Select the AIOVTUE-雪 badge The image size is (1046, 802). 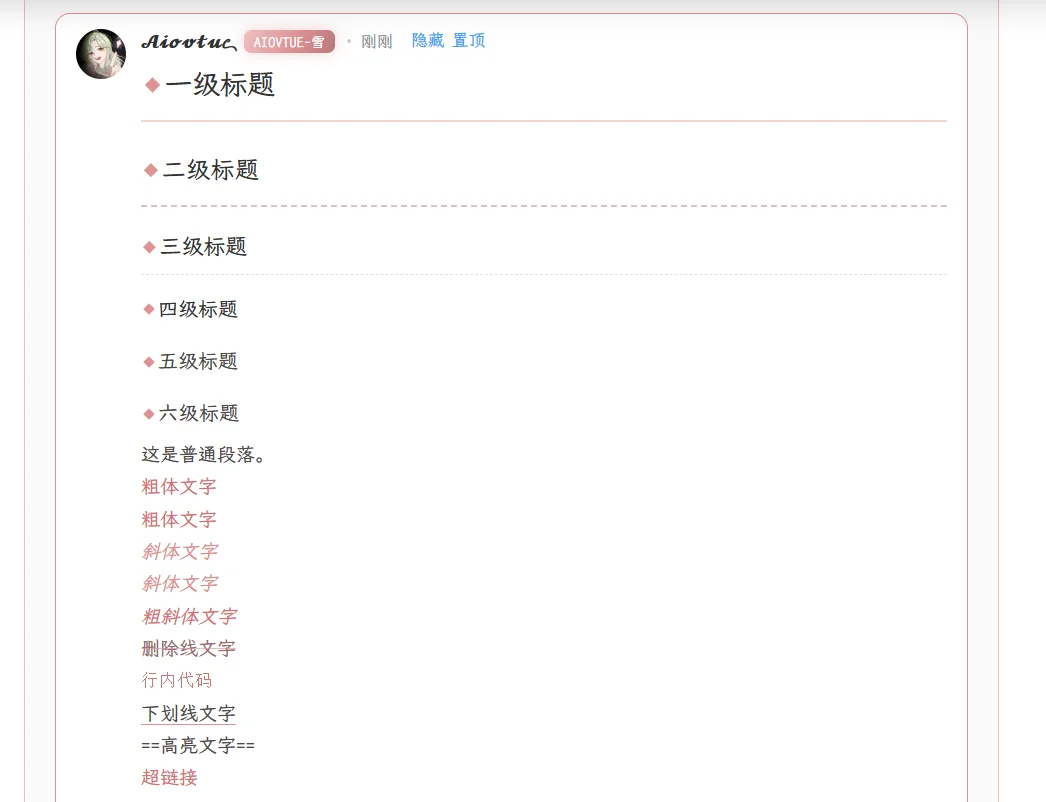click(x=289, y=41)
